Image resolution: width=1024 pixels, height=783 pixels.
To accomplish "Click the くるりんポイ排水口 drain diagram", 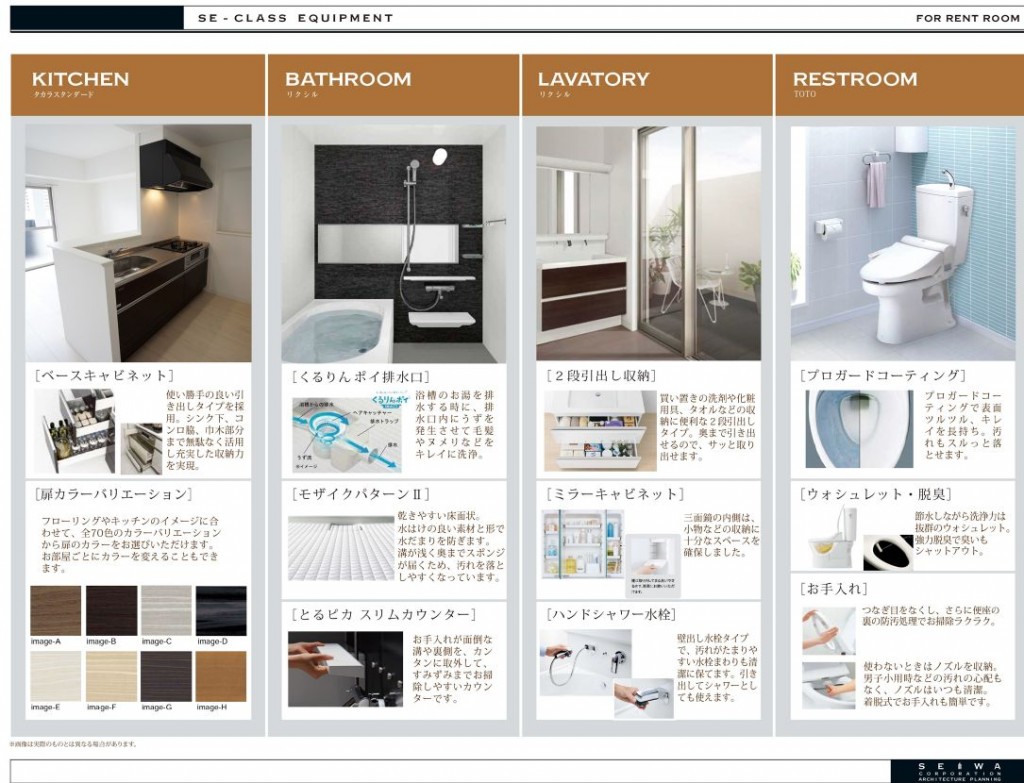I will pyautogui.click(x=347, y=430).
